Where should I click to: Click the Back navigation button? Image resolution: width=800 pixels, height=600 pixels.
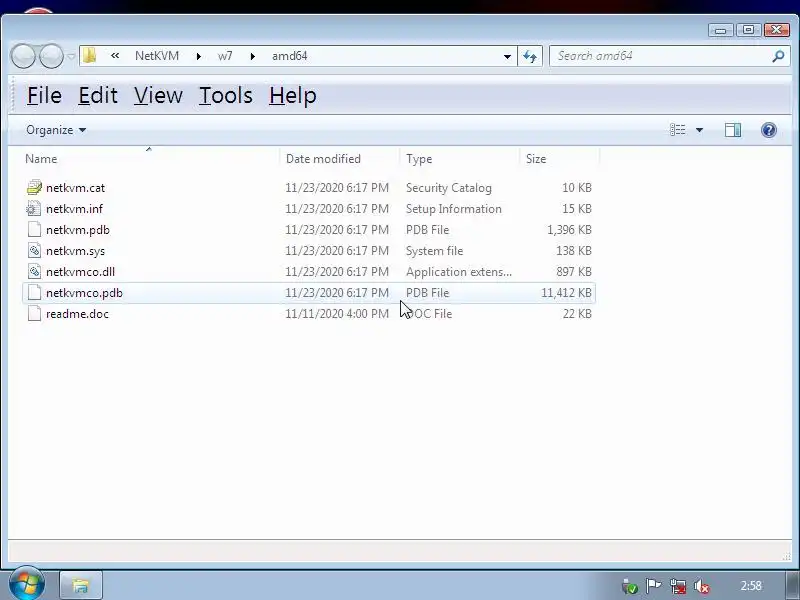click(x=23, y=56)
